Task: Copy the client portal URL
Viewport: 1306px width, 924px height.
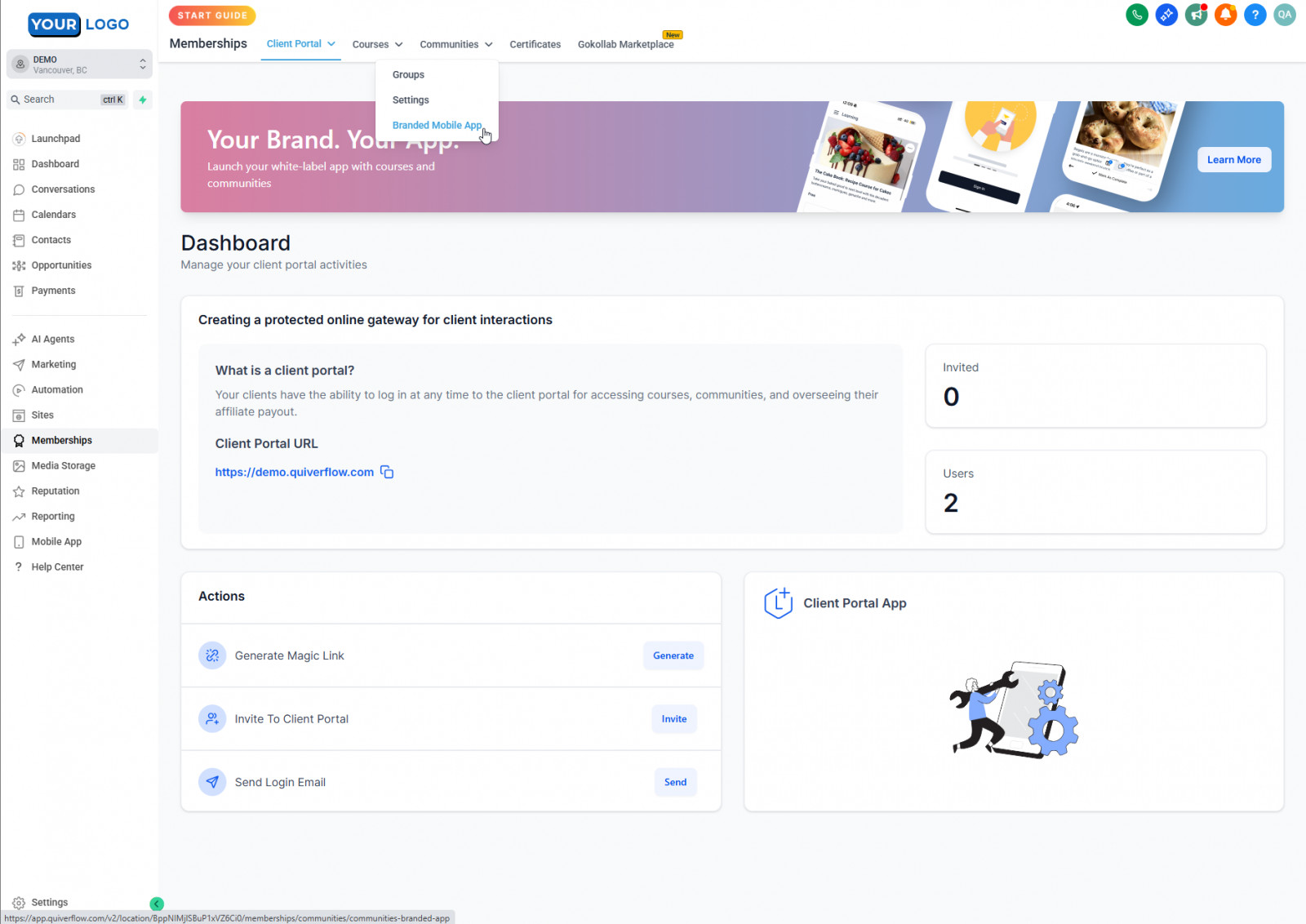Action: (387, 473)
